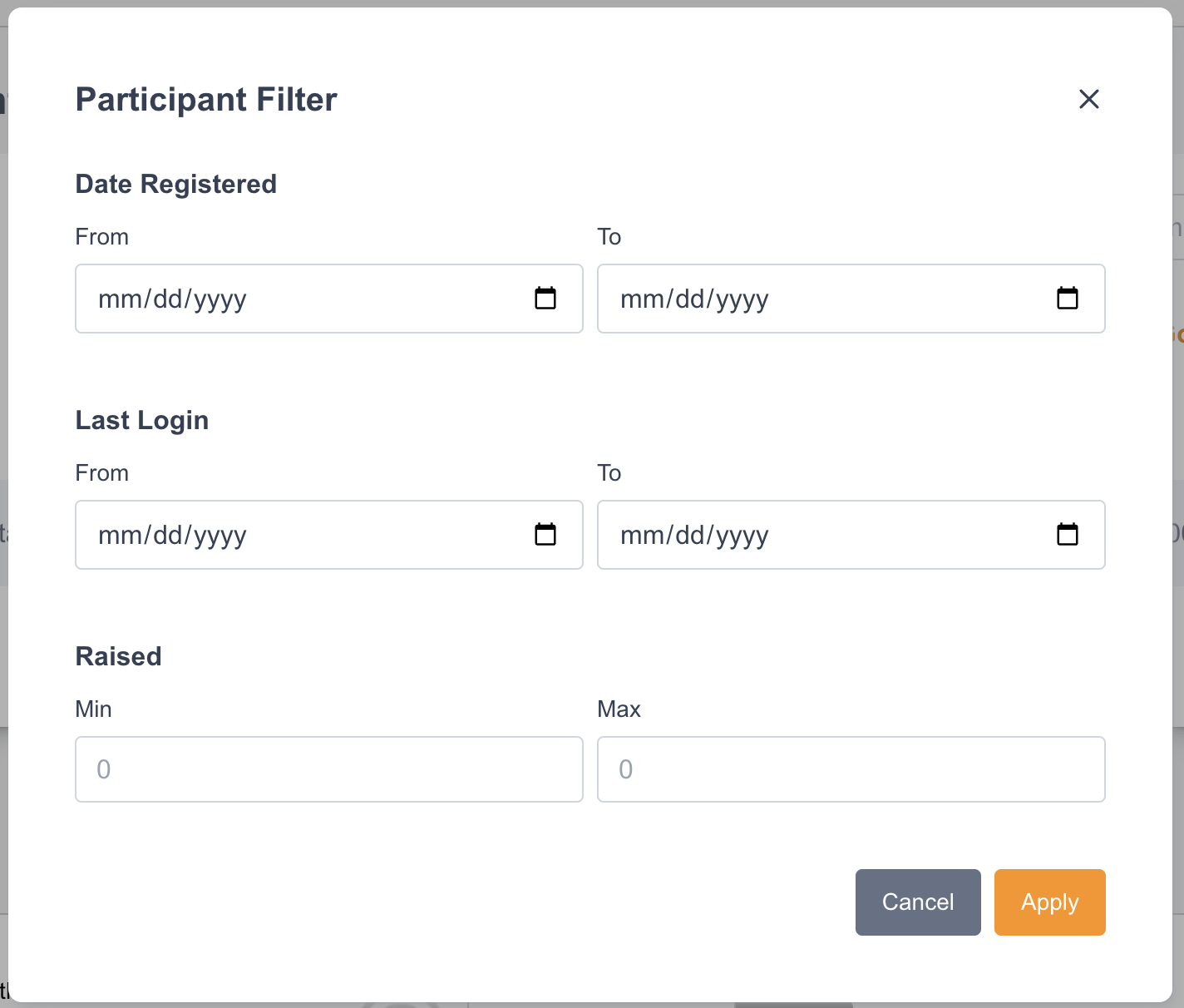This screenshot has height=1008, width=1184.
Task: Select year segment in Date Registered From
Action: [220, 299]
